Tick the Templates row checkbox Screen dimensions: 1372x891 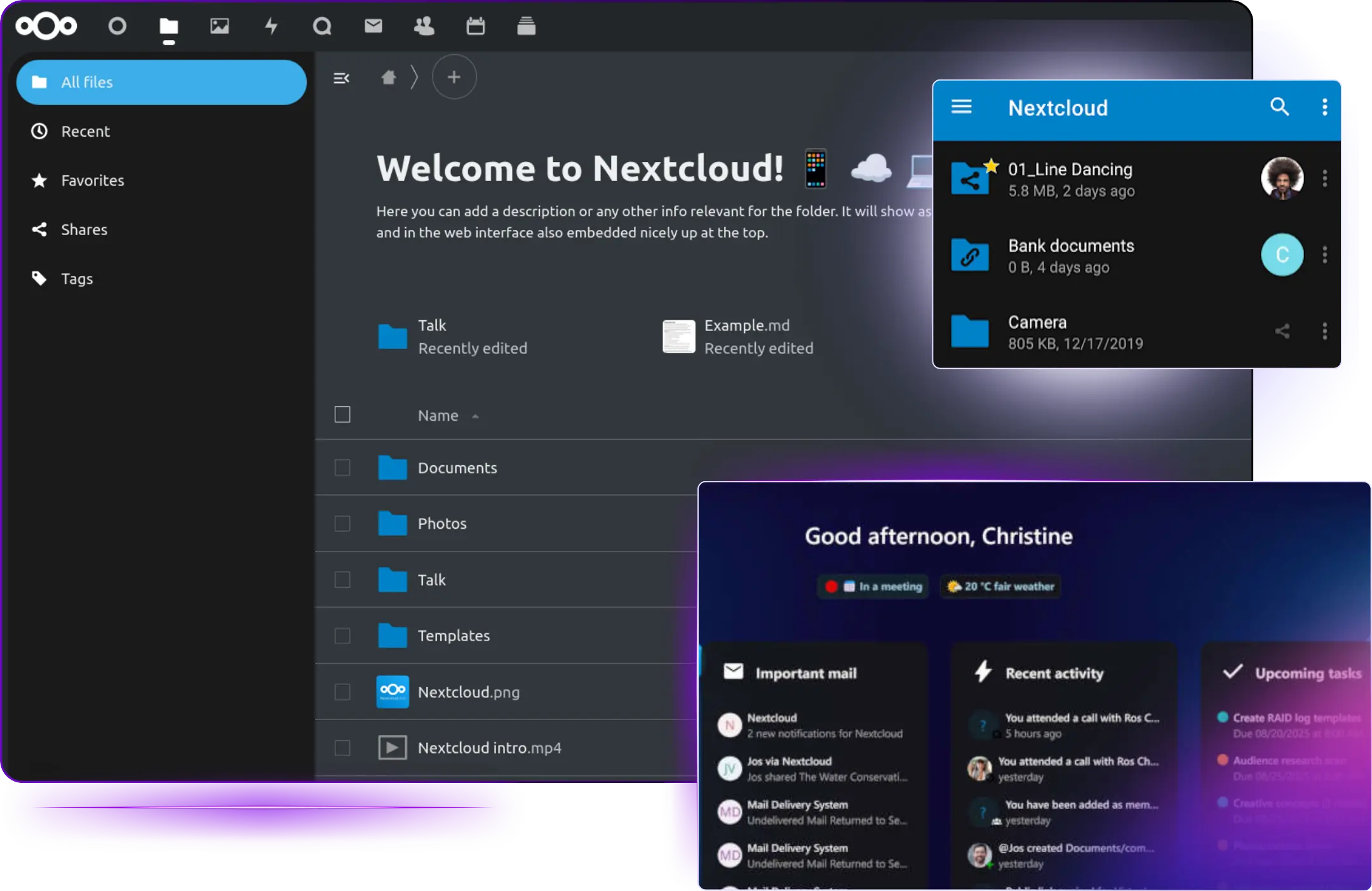click(x=342, y=636)
